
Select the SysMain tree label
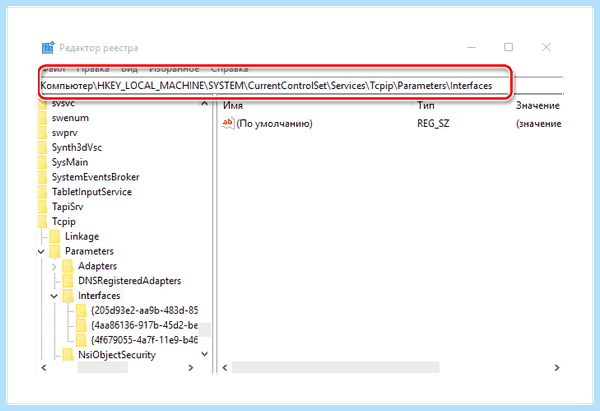(70, 162)
